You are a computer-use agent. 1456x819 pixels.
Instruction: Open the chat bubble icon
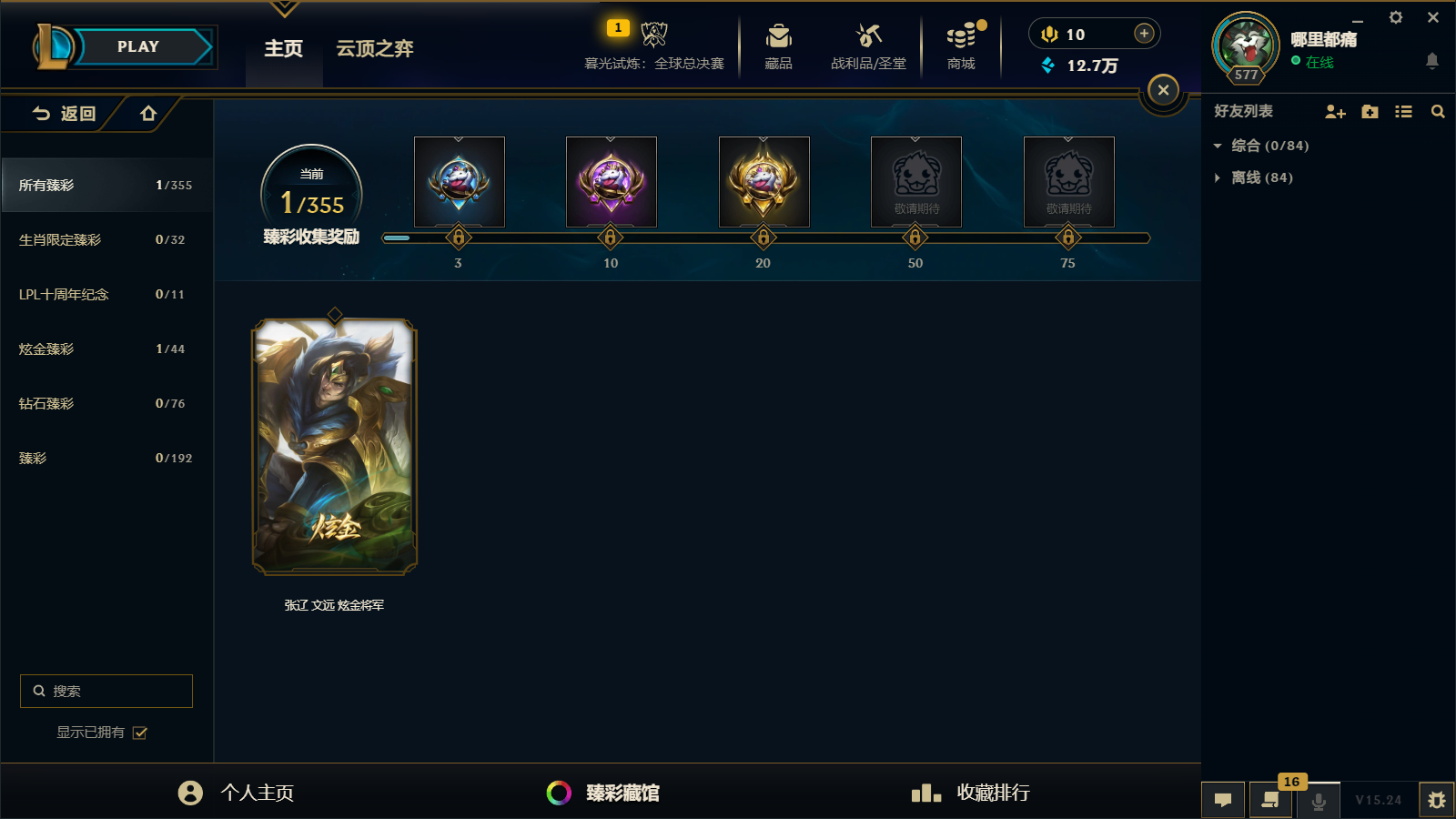pyautogui.click(x=1223, y=800)
